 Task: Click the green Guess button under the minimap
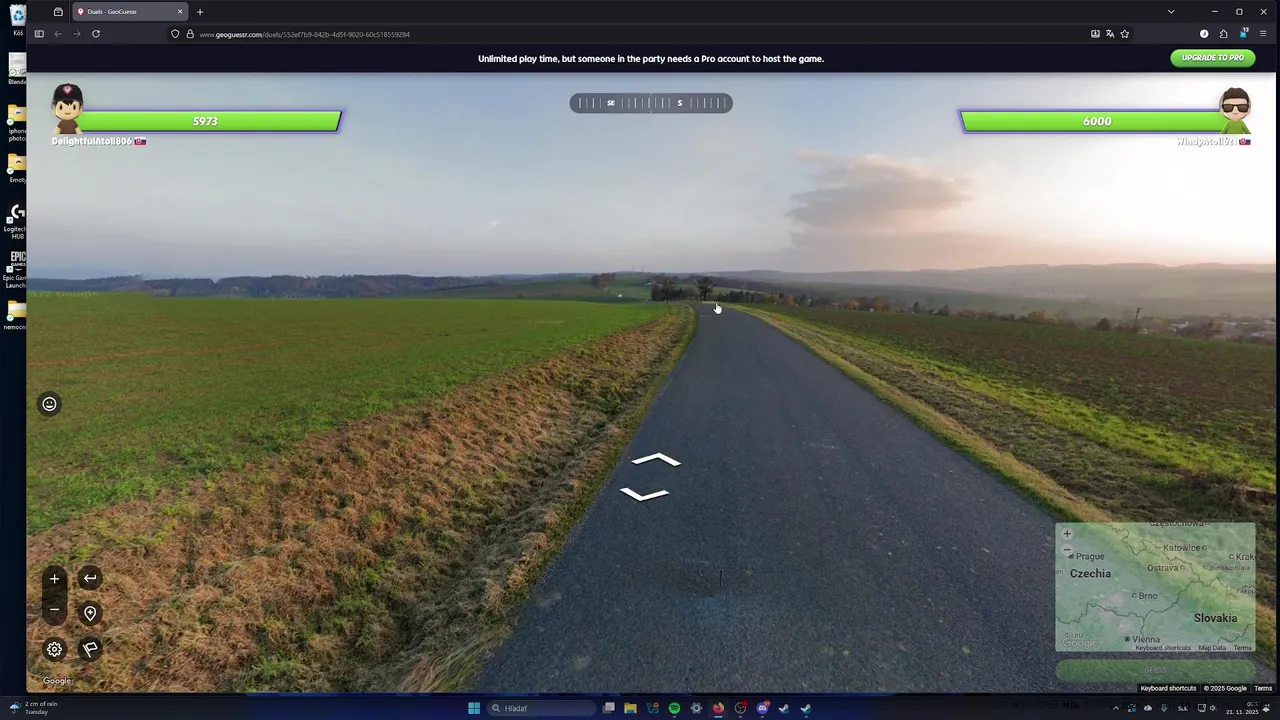[1155, 670]
